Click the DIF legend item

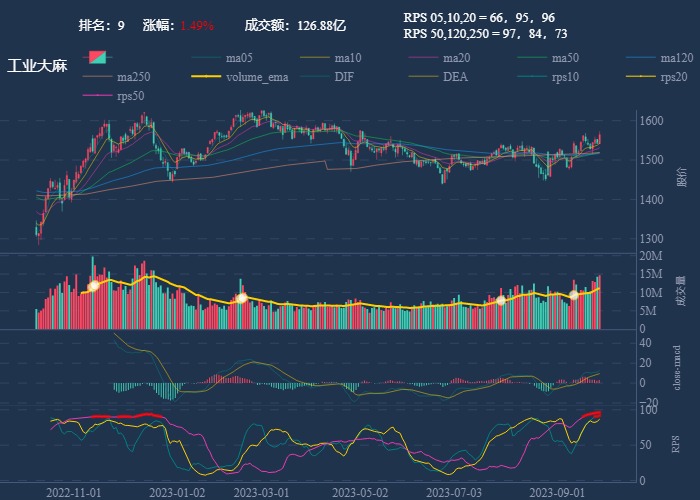click(x=343, y=77)
